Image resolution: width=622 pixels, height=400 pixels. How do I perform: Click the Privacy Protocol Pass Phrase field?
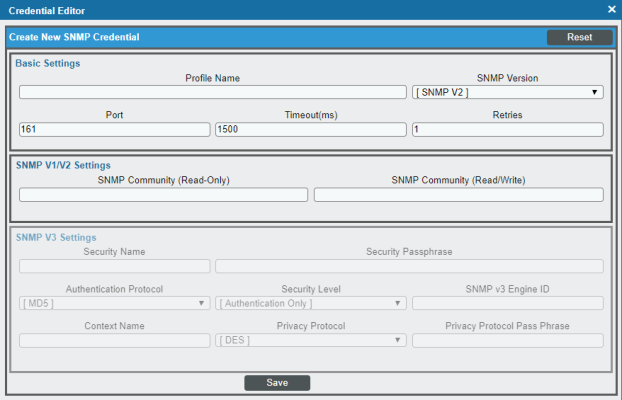[x=508, y=340]
